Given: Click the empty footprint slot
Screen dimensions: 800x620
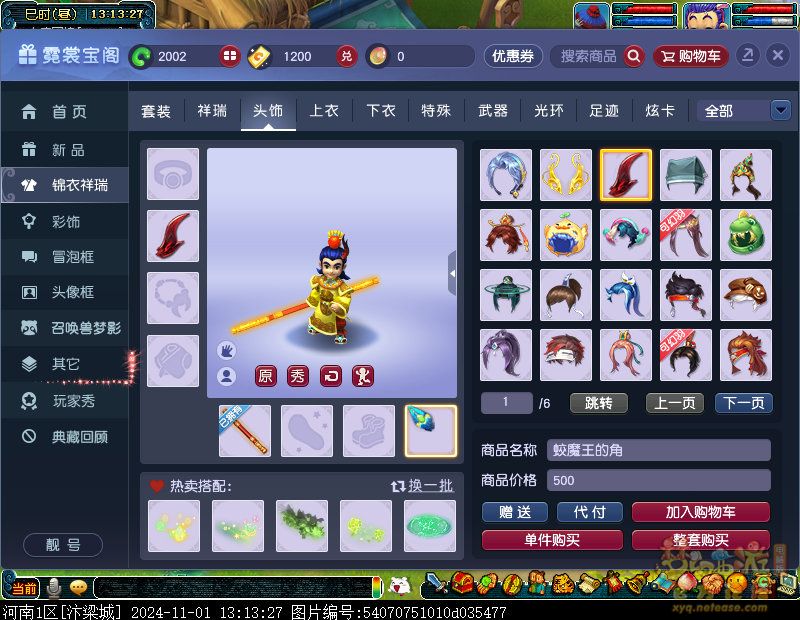Looking at the screenshot, I should tap(307, 431).
